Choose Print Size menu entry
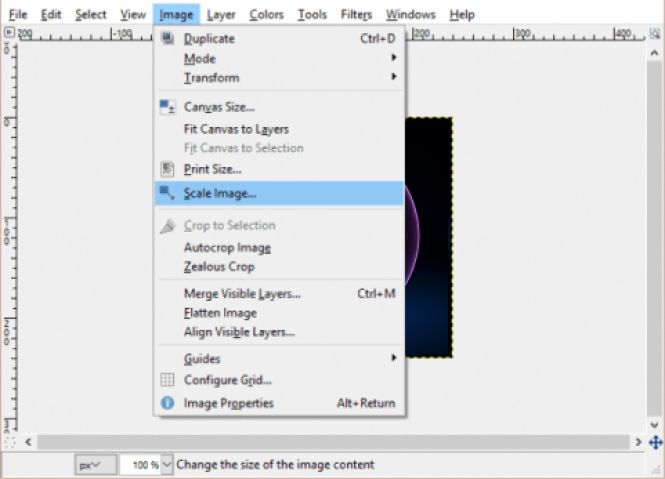 [279, 169]
